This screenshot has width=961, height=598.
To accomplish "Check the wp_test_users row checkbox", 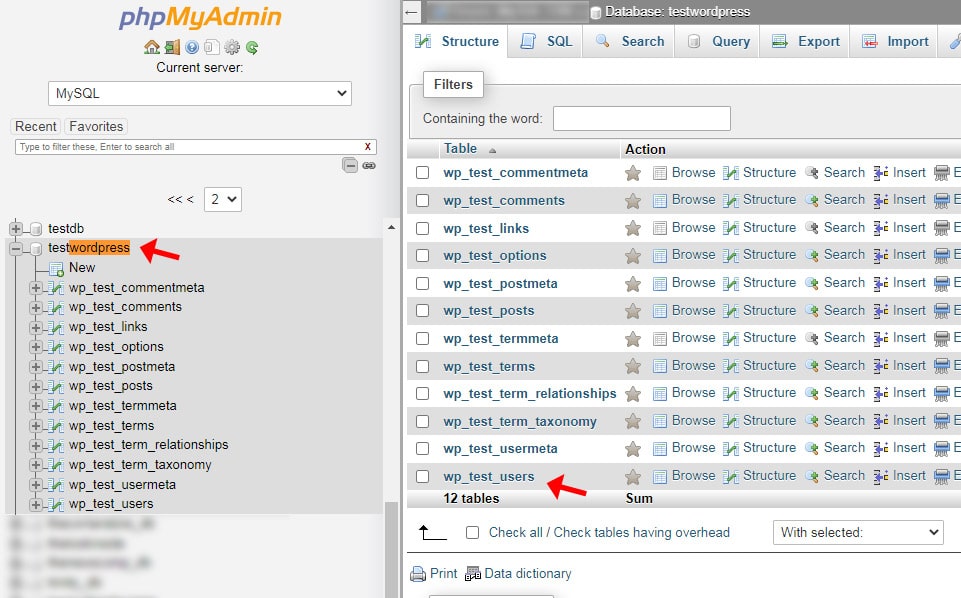I will click(422, 477).
